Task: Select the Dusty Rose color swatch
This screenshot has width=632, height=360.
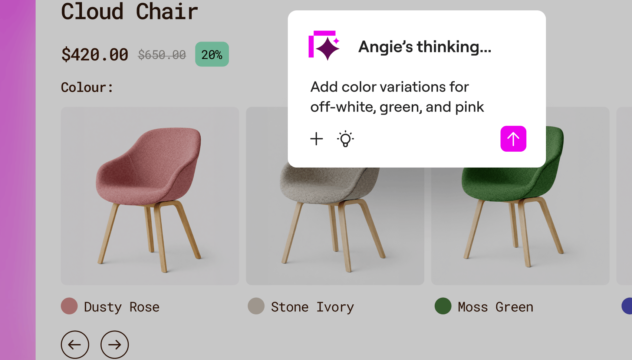Action: (x=69, y=306)
